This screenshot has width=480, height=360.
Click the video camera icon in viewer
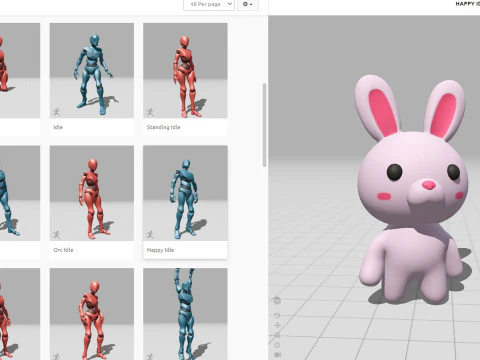[277, 354]
